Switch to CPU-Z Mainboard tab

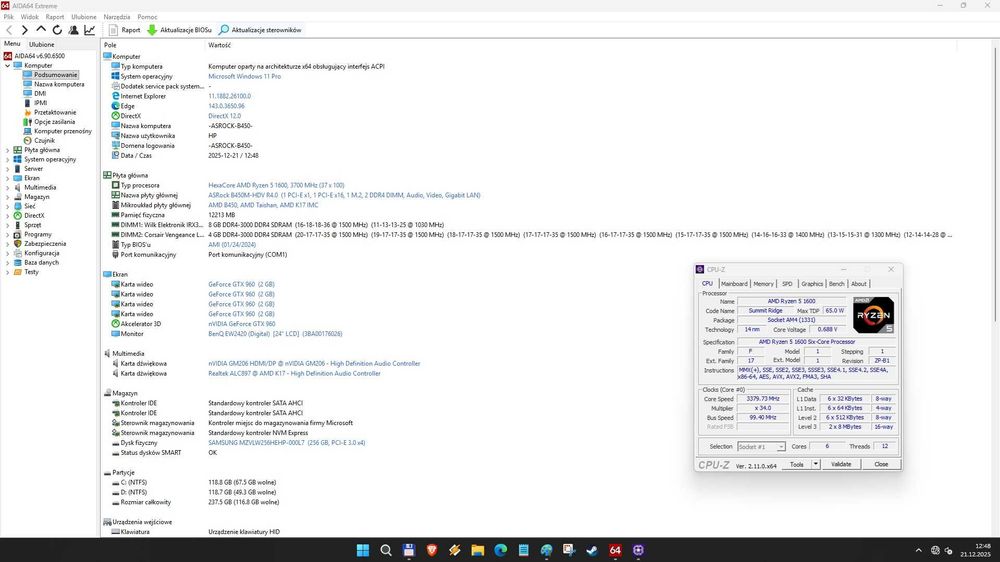pos(734,284)
